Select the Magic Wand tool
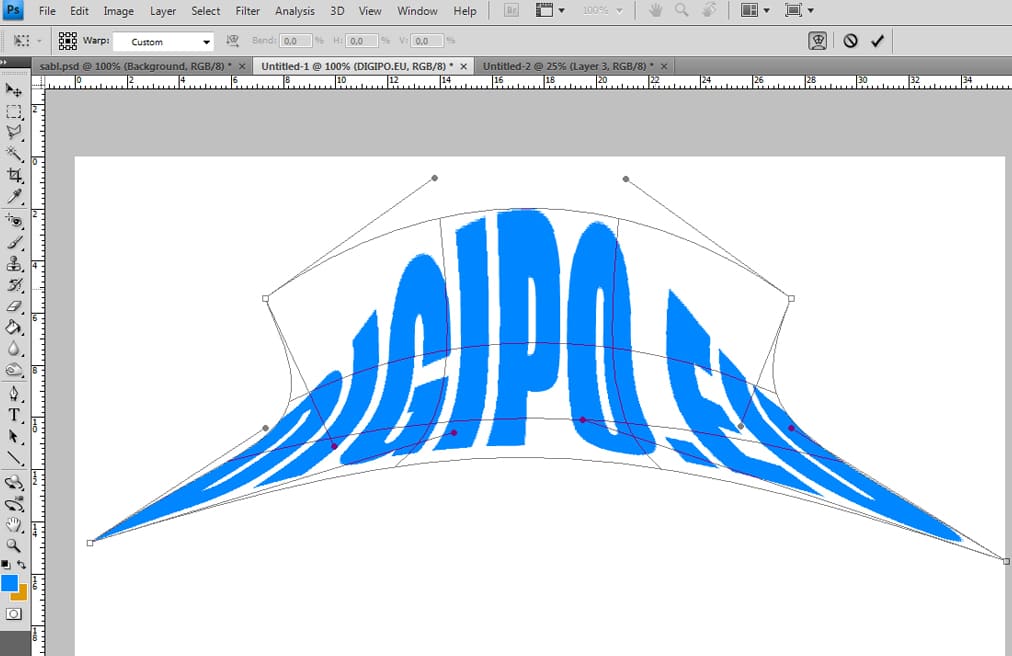Image resolution: width=1012 pixels, height=656 pixels. (x=14, y=153)
